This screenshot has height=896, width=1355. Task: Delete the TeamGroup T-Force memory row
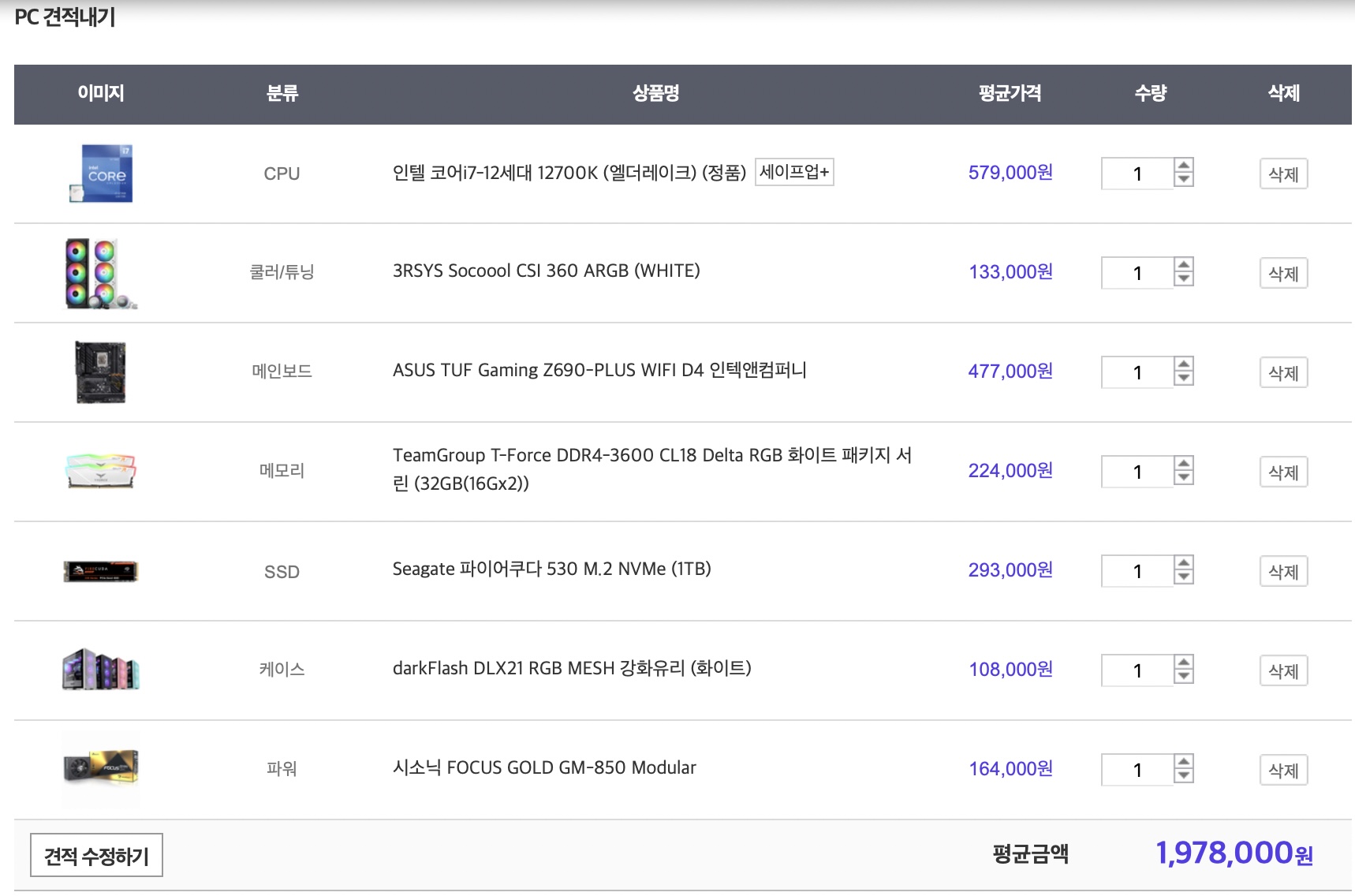(1283, 472)
